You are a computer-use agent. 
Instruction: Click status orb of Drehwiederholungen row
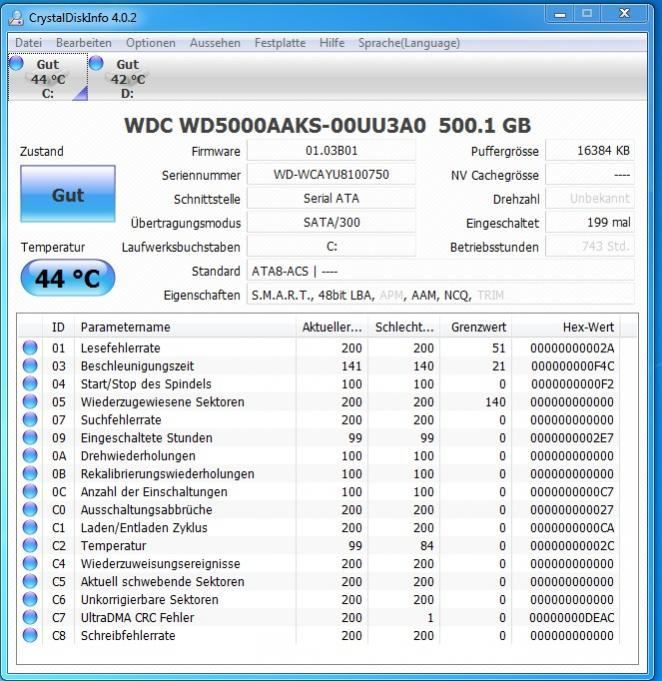click(x=30, y=456)
